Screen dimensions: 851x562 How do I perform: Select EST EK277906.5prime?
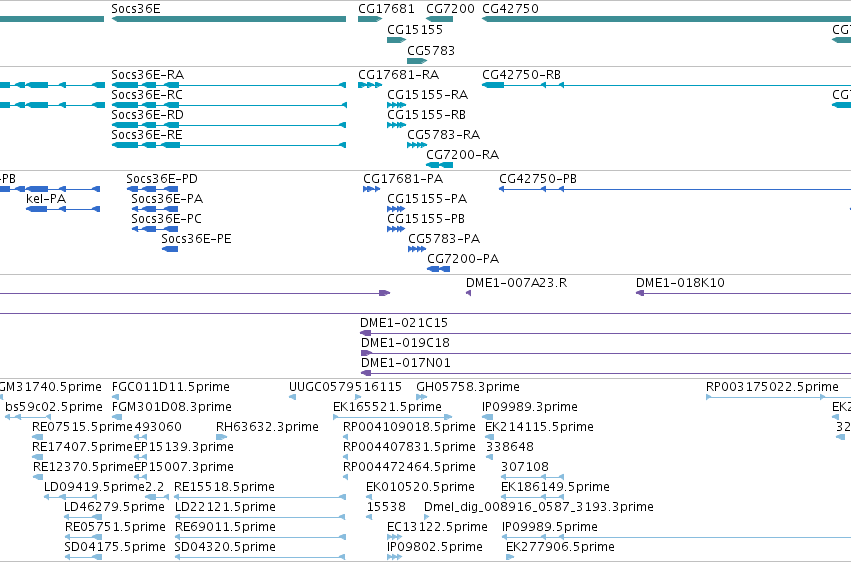510,558
